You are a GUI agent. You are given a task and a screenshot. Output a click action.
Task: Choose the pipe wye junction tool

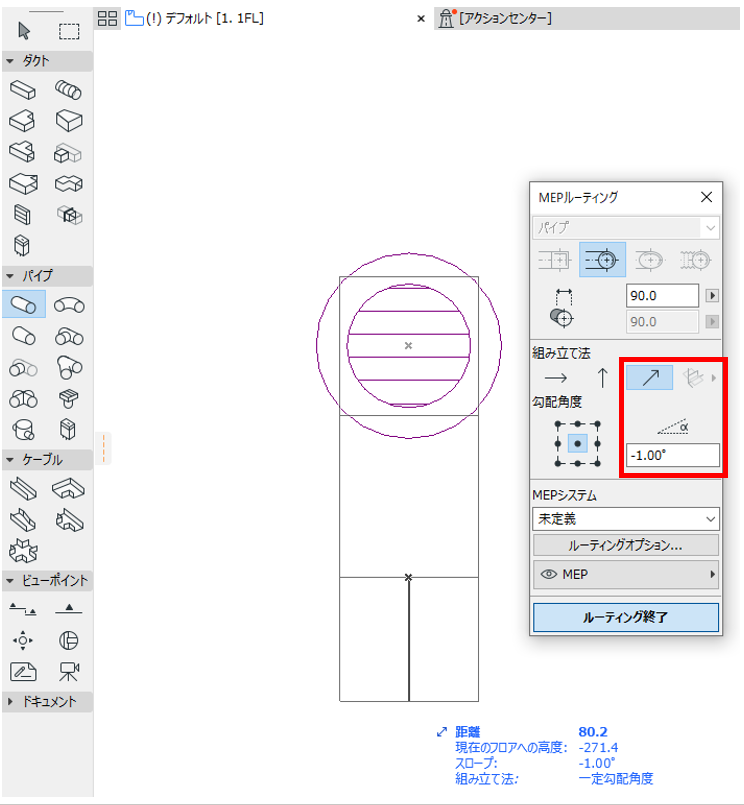(x=69, y=367)
